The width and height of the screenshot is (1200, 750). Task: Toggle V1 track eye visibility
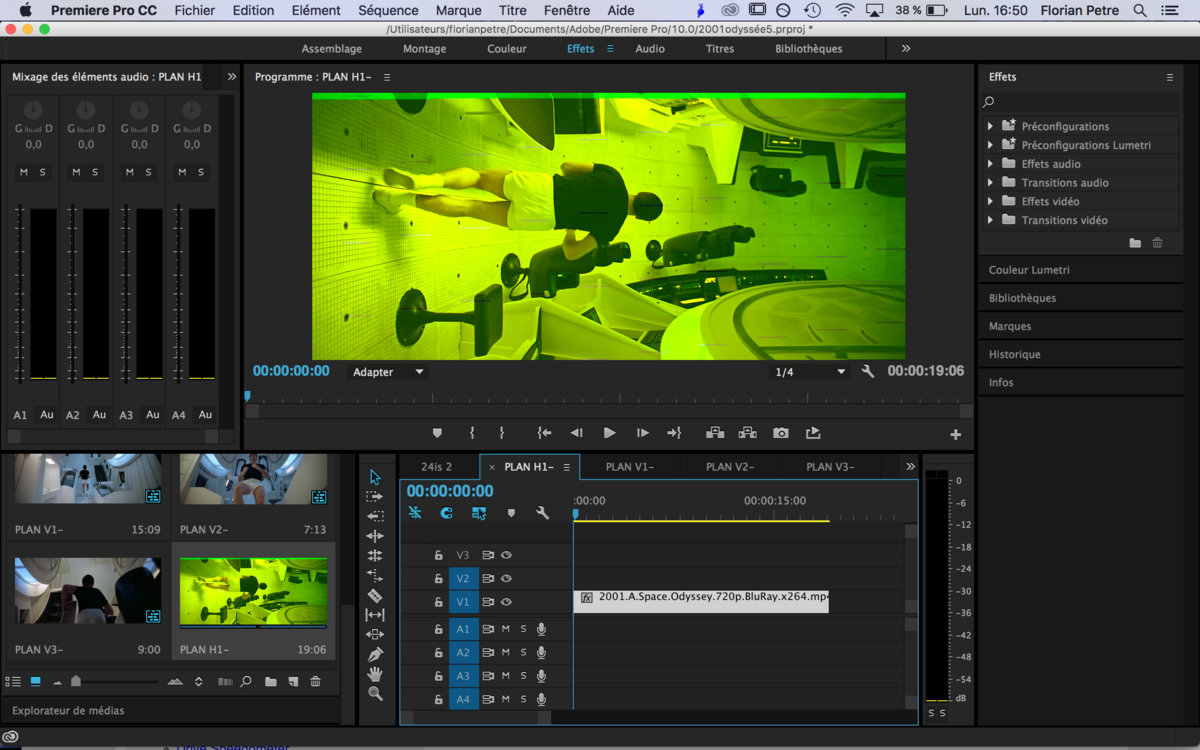click(506, 602)
